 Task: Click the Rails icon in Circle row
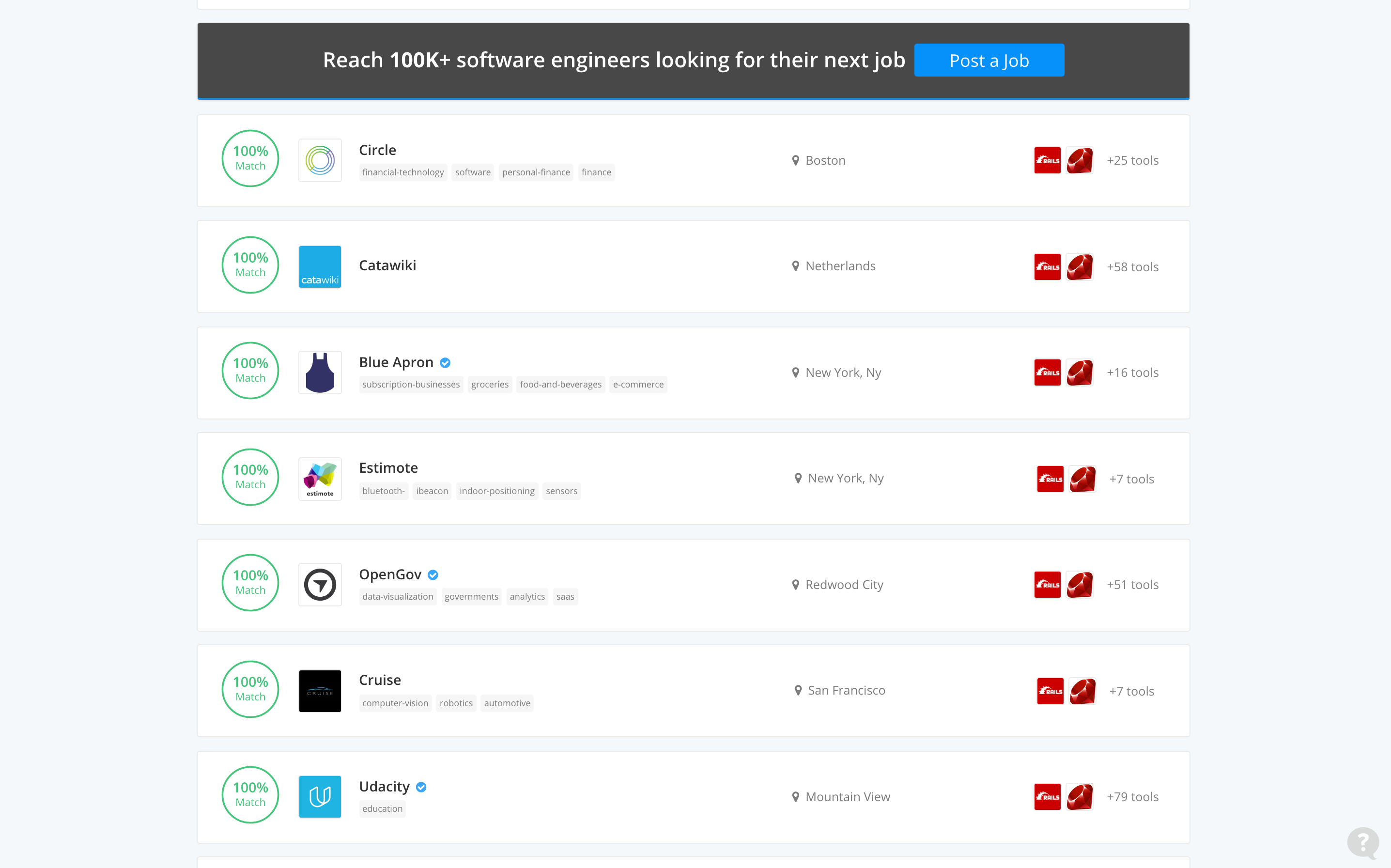coord(1047,160)
